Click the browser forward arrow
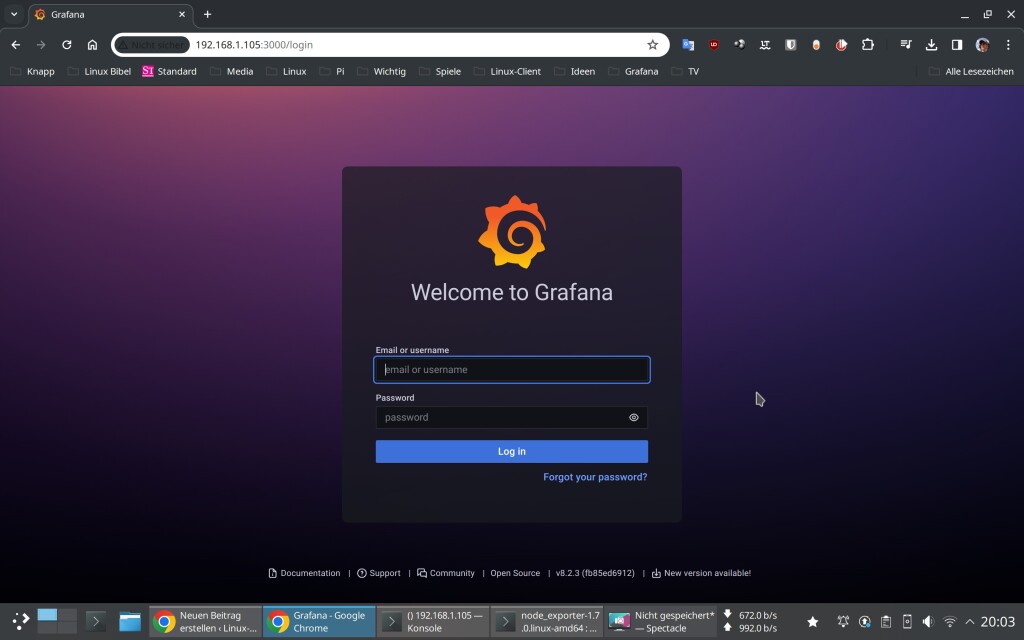The image size is (1024, 640). pos(41,44)
